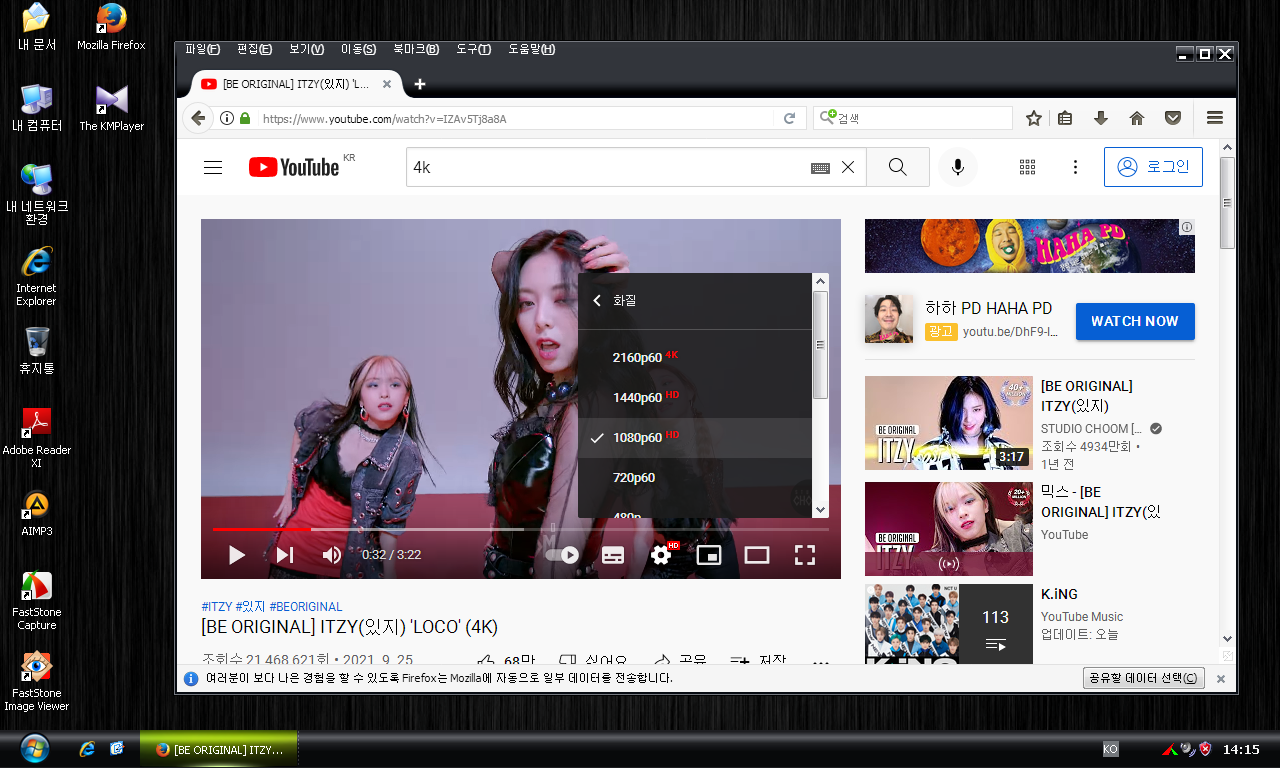Open the 파일 menu
Image resolution: width=1280 pixels, height=768 pixels.
(203, 49)
